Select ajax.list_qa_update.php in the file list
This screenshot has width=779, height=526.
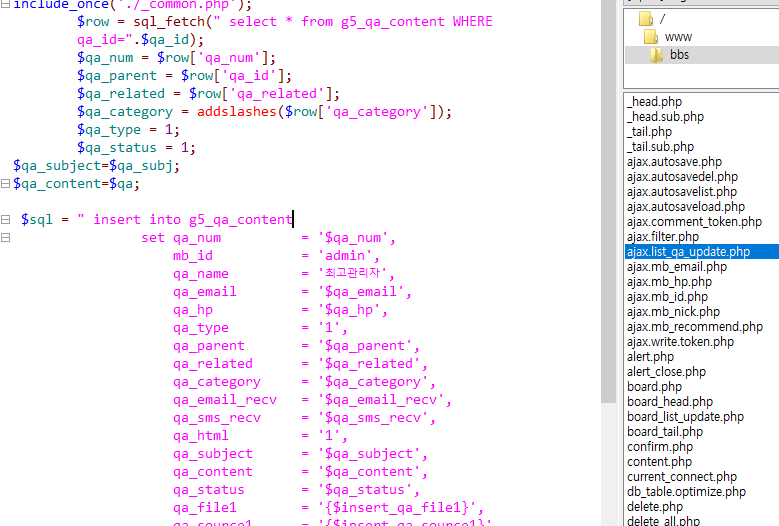pos(688,252)
